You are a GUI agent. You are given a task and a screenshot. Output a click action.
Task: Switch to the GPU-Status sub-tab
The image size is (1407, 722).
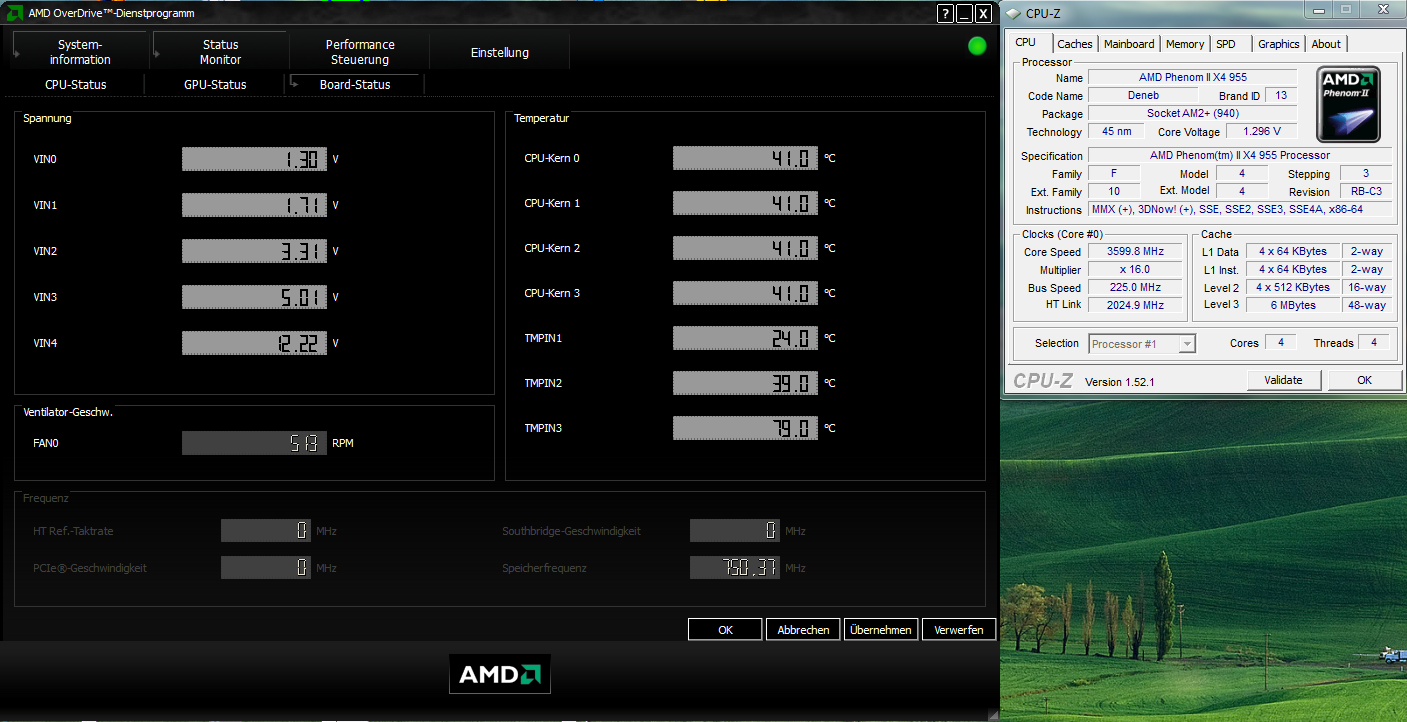click(215, 85)
